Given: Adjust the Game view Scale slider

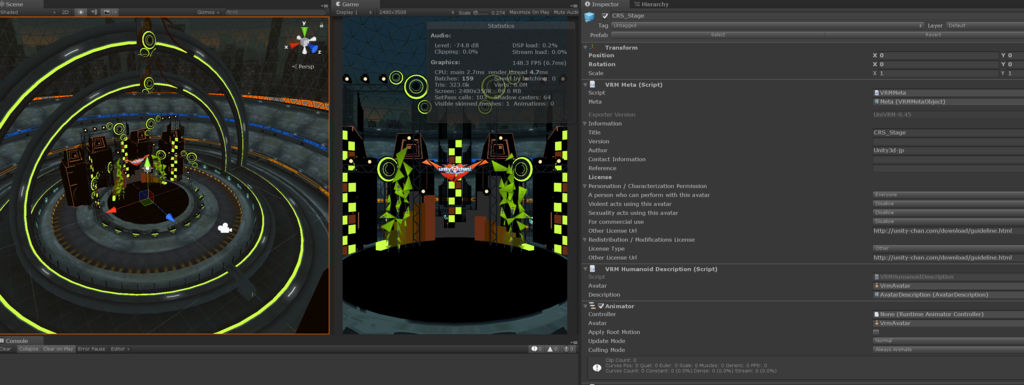Looking at the screenshot, I should point(481,12).
